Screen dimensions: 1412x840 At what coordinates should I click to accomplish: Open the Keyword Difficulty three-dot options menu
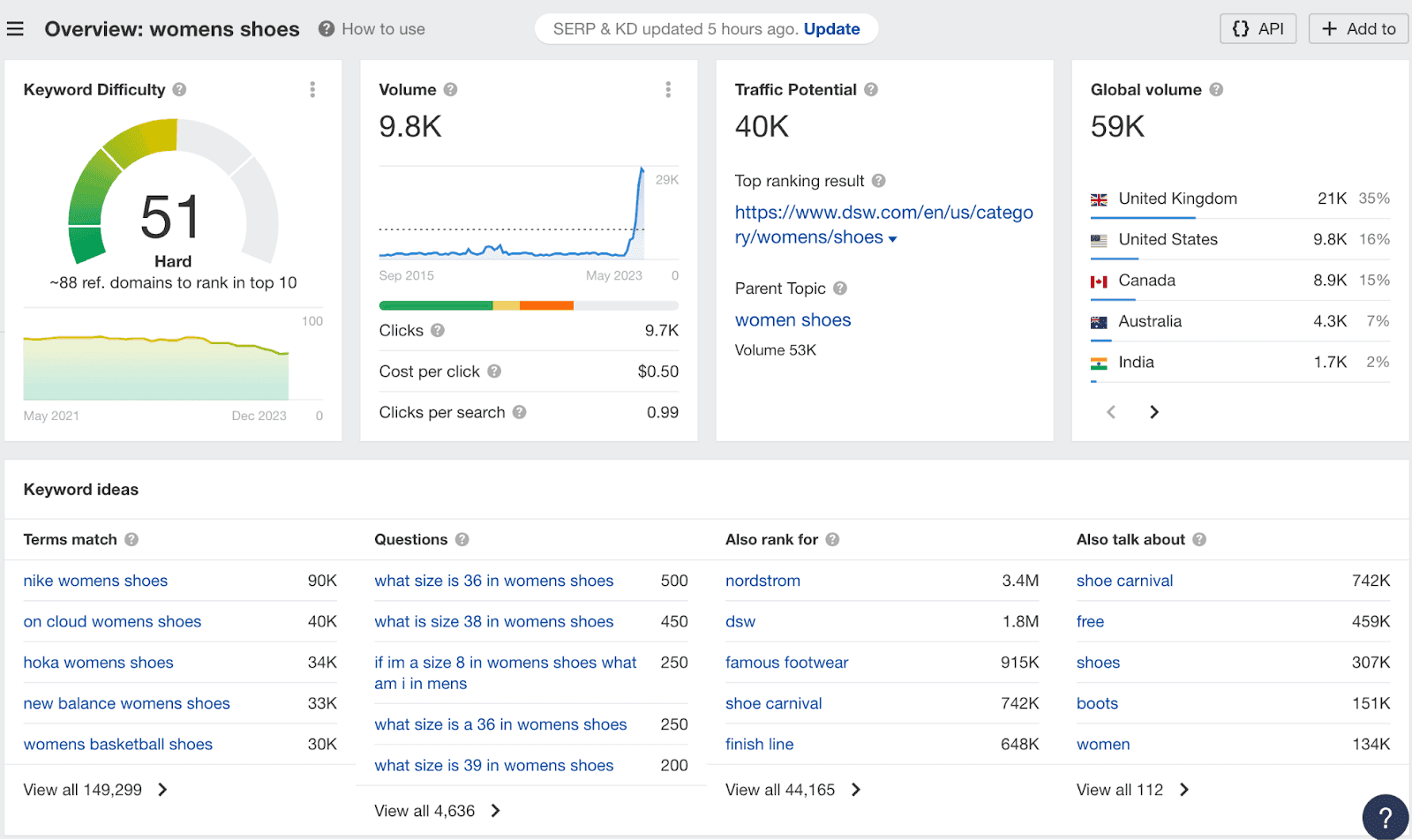tap(312, 89)
